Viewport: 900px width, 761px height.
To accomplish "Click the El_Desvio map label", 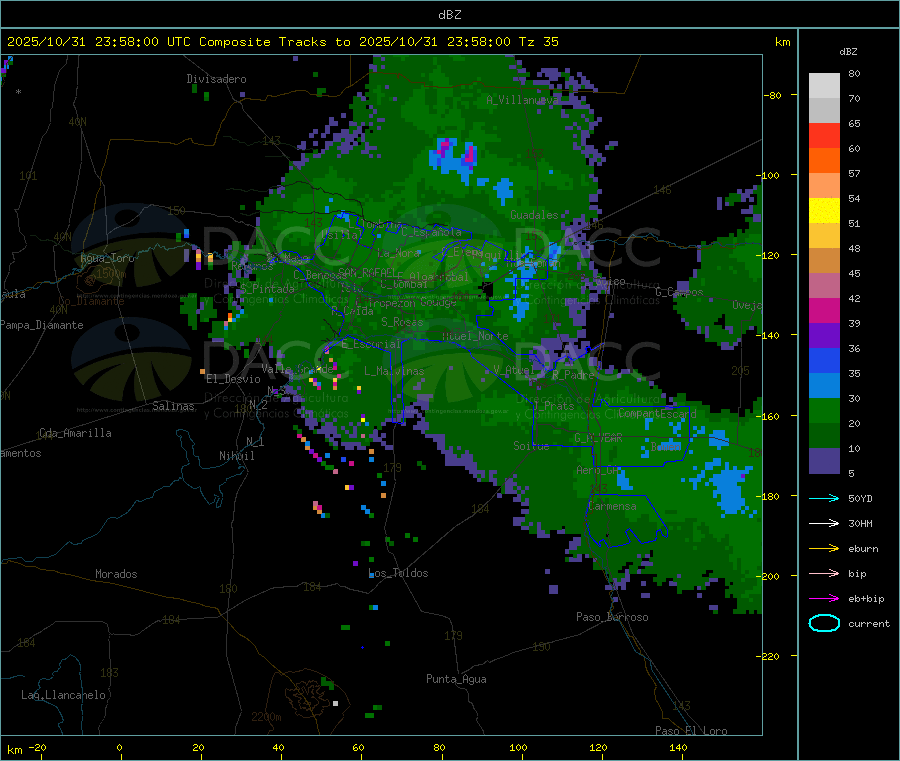I will [234, 379].
